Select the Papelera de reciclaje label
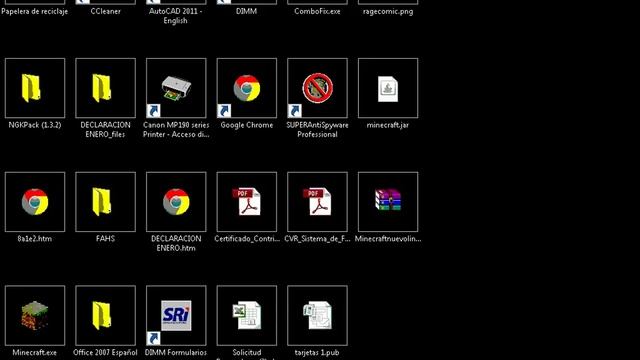Viewport: 640px width, 360px height. point(35,11)
